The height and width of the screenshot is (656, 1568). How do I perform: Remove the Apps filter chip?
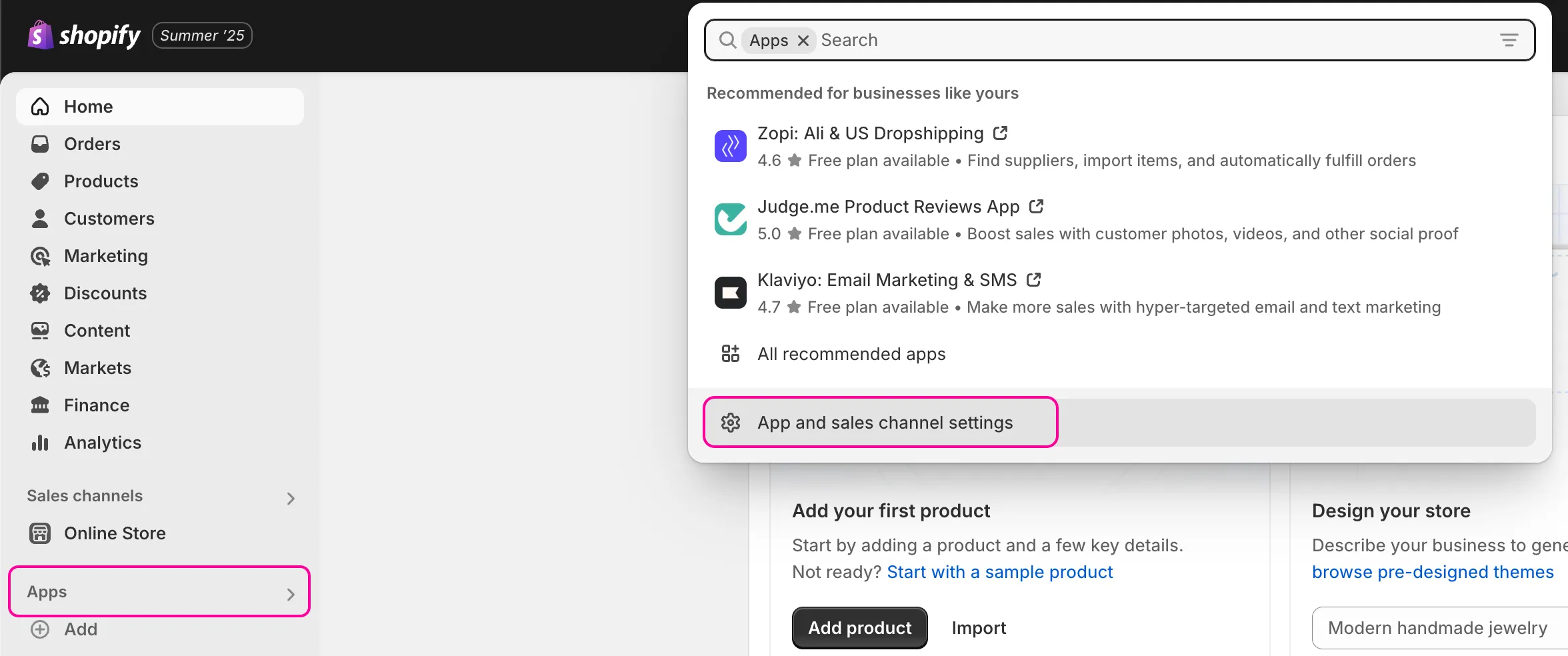(803, 41)
